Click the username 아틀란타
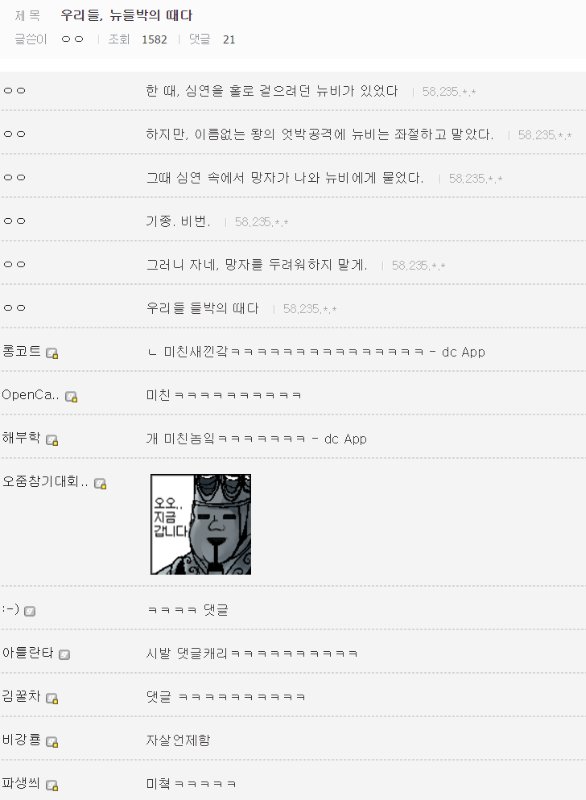The width and height of the screenshot is (586, 800). click(x=28, y=653)
